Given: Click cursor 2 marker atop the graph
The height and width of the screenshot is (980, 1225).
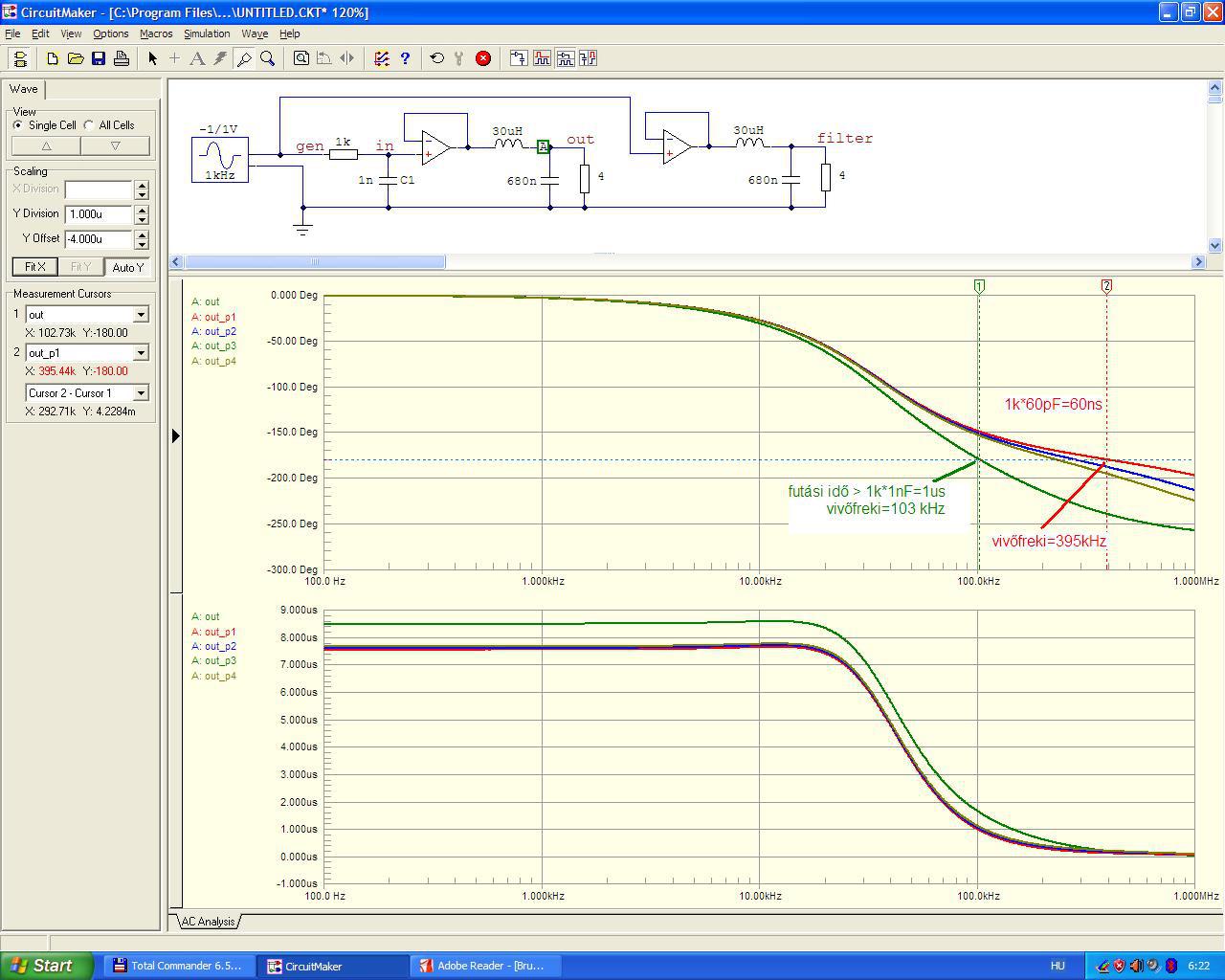Looking at the screenshot, I should (x=1106, y=286).
